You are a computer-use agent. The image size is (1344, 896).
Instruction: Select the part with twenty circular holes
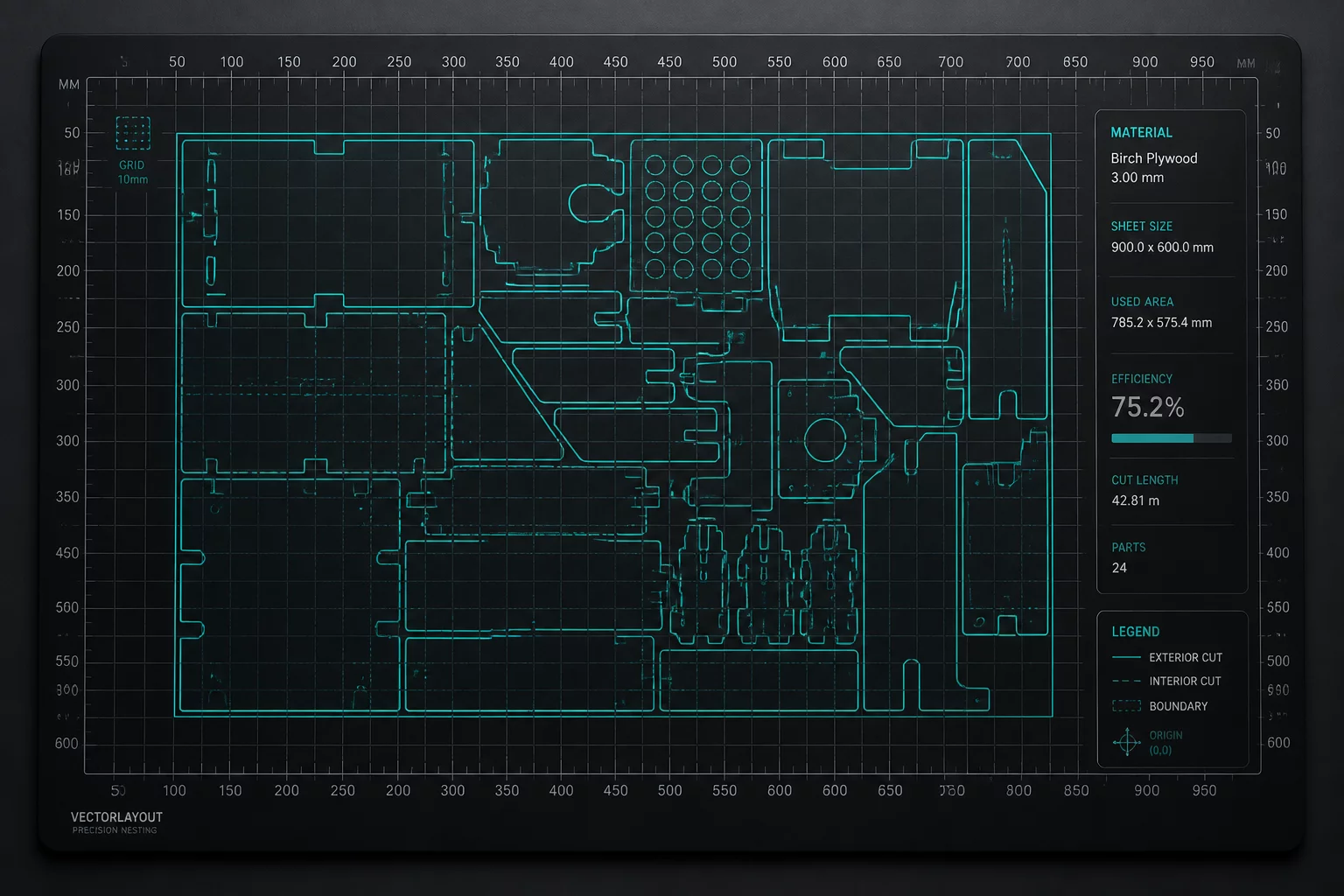[x=696, y=215]
